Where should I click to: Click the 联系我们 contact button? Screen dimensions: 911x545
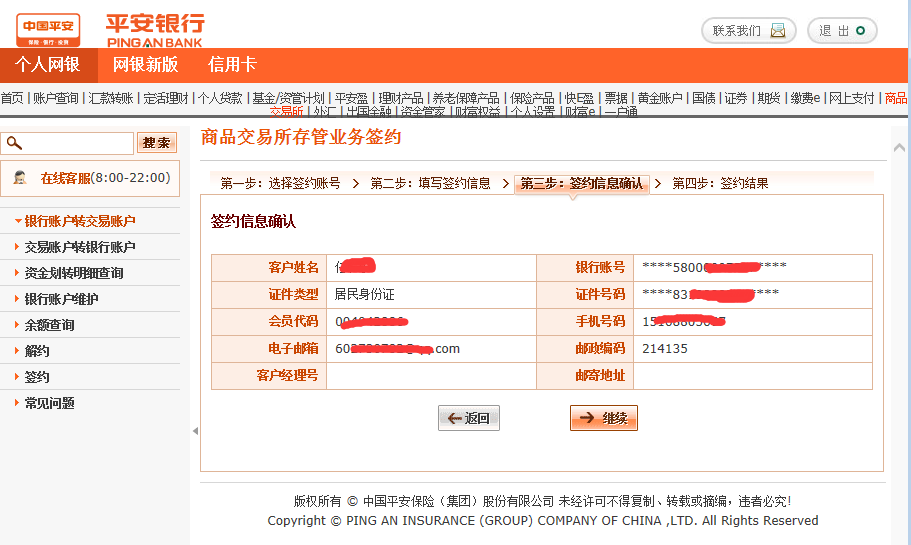coord(748,30)
